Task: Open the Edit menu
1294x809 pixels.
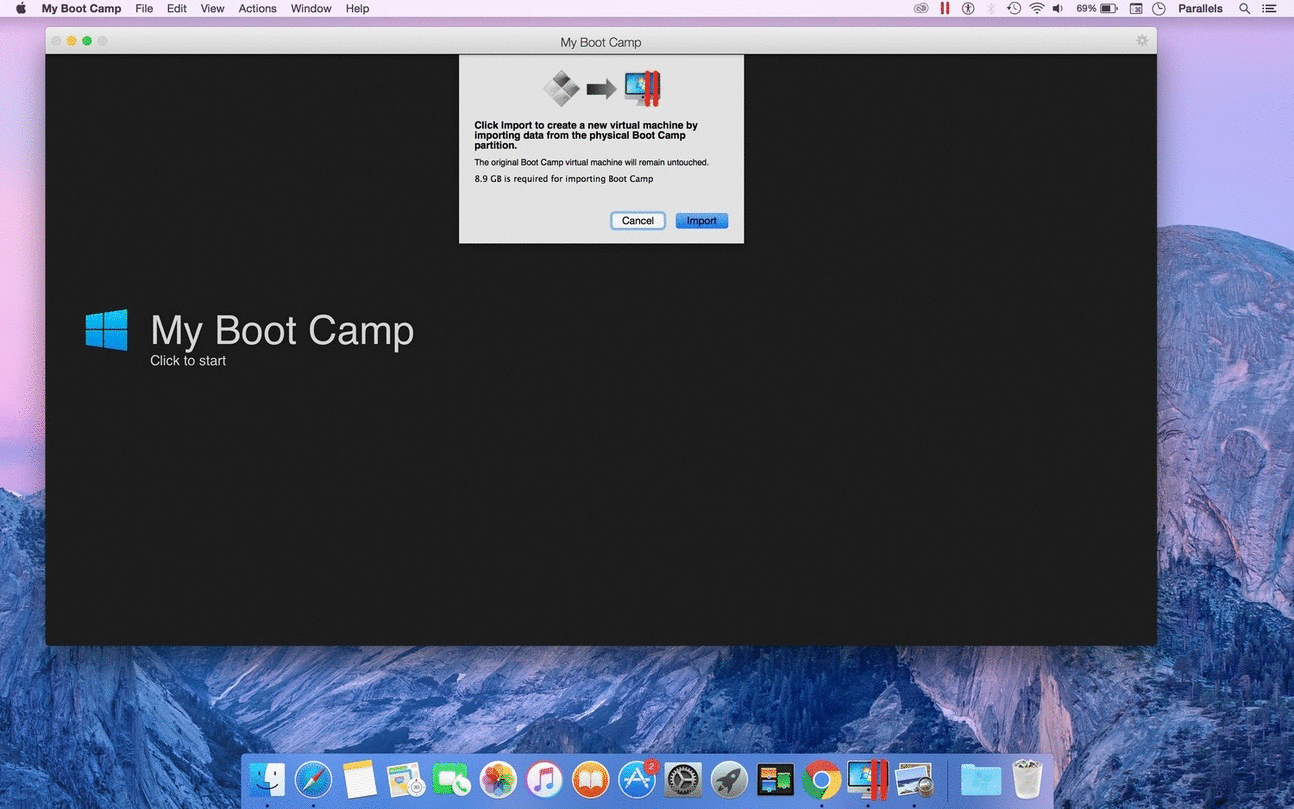Action: point(177,8)
